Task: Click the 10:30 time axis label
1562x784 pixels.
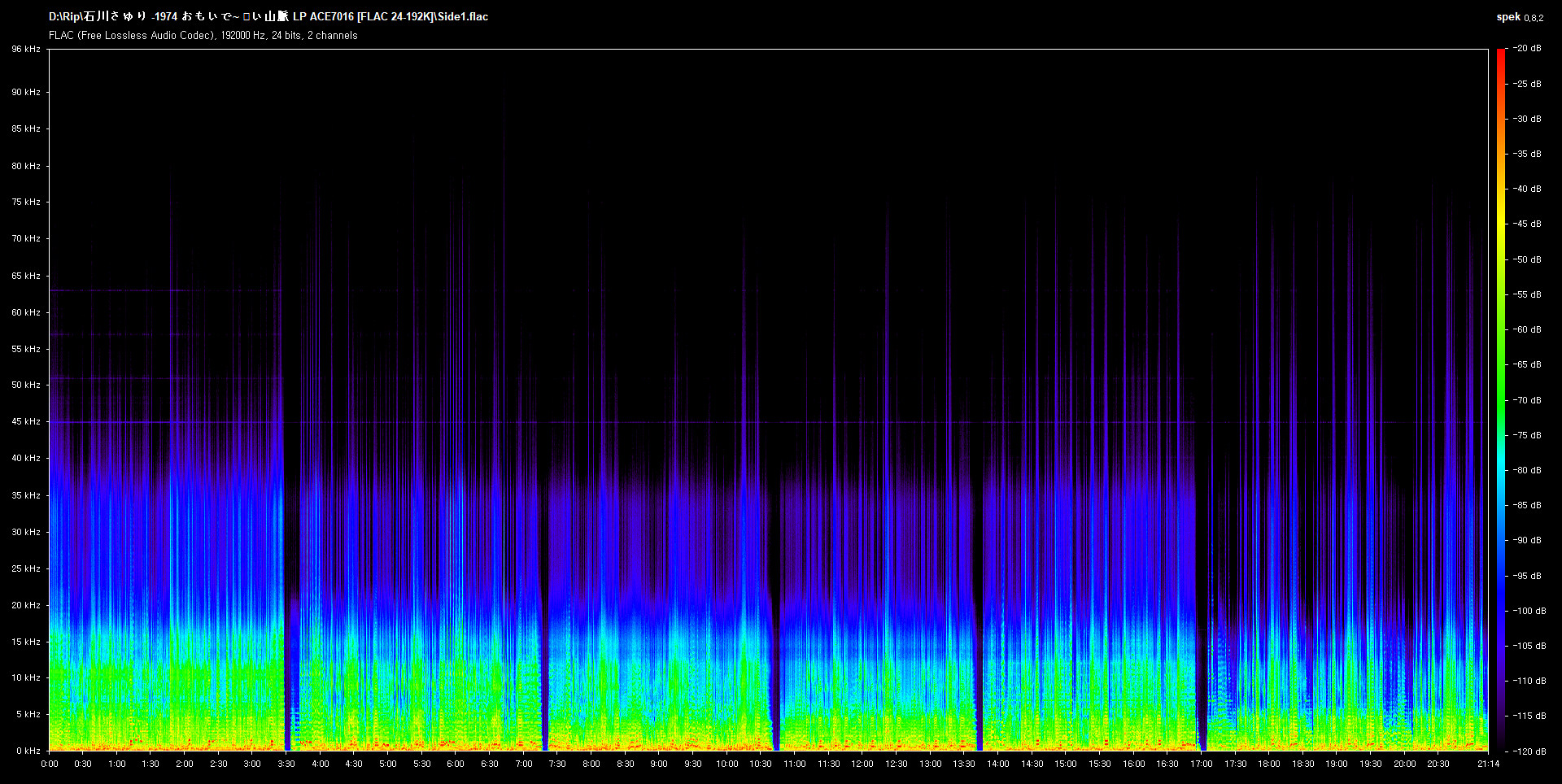Action: [761, 764]
